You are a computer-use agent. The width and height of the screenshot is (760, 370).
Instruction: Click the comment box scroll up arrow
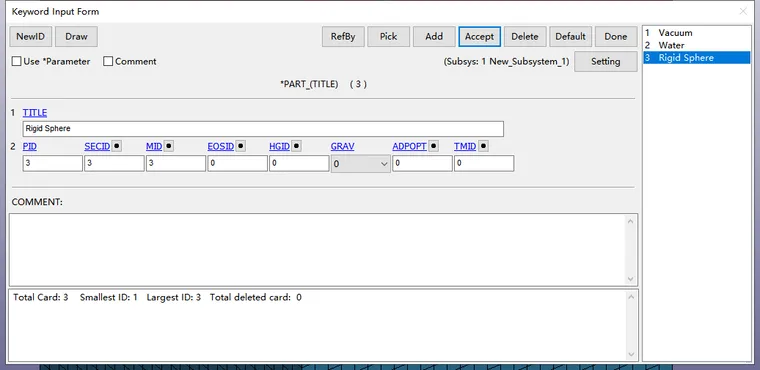[x=631, y=222]
